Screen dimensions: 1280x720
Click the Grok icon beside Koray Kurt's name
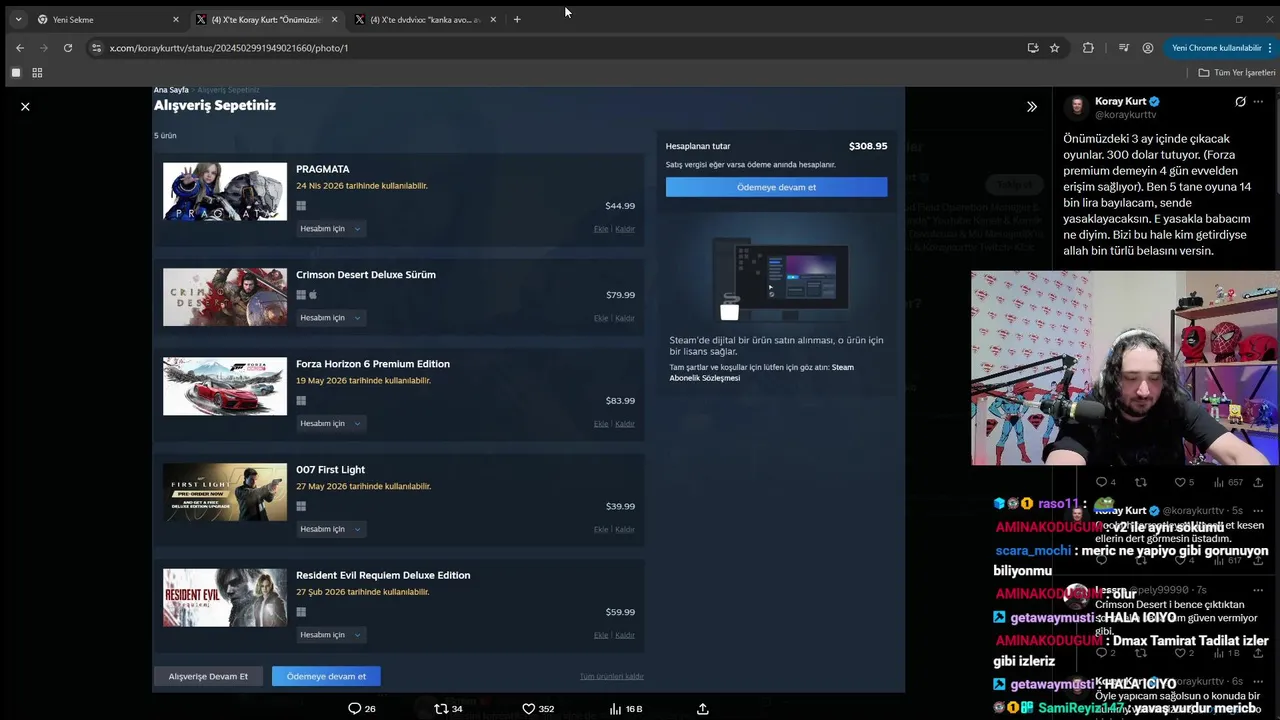[1240, 102]
